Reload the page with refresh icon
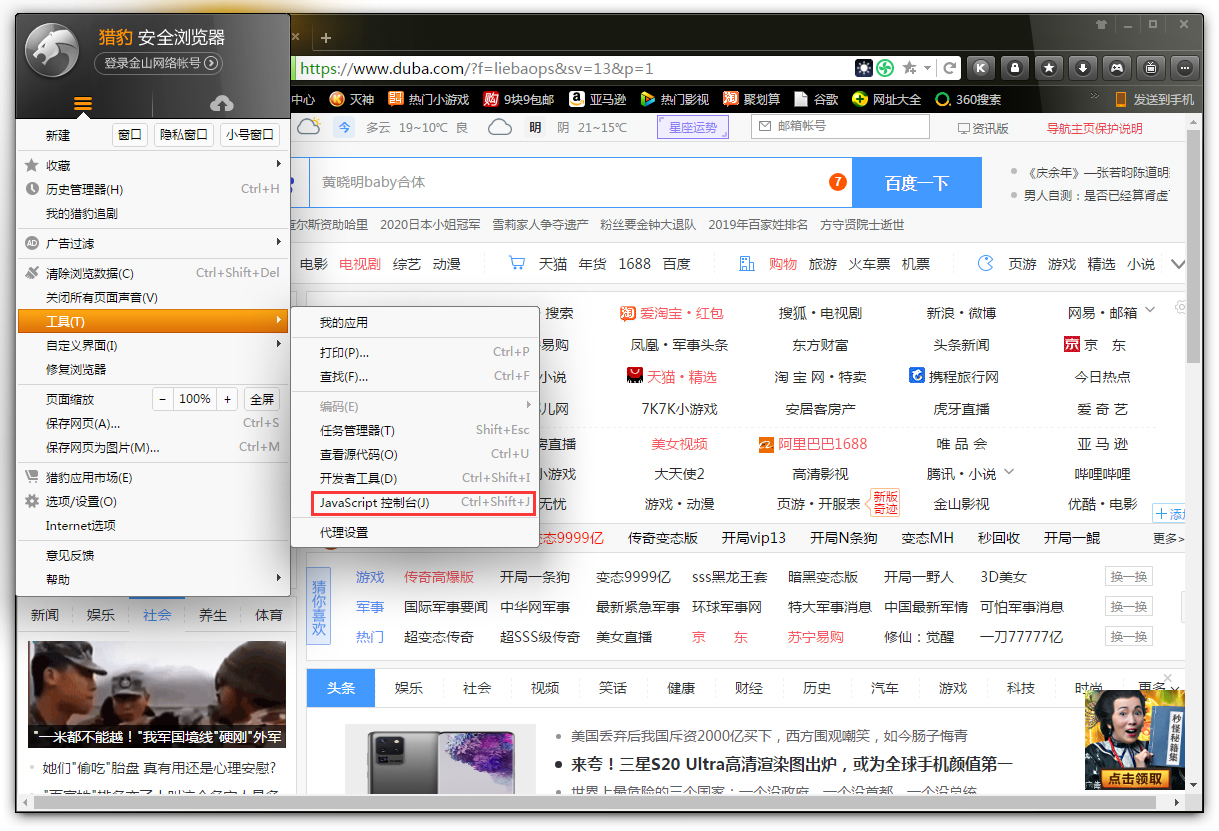Screen dimensions: 1219x831 click(x=950, y=67)
